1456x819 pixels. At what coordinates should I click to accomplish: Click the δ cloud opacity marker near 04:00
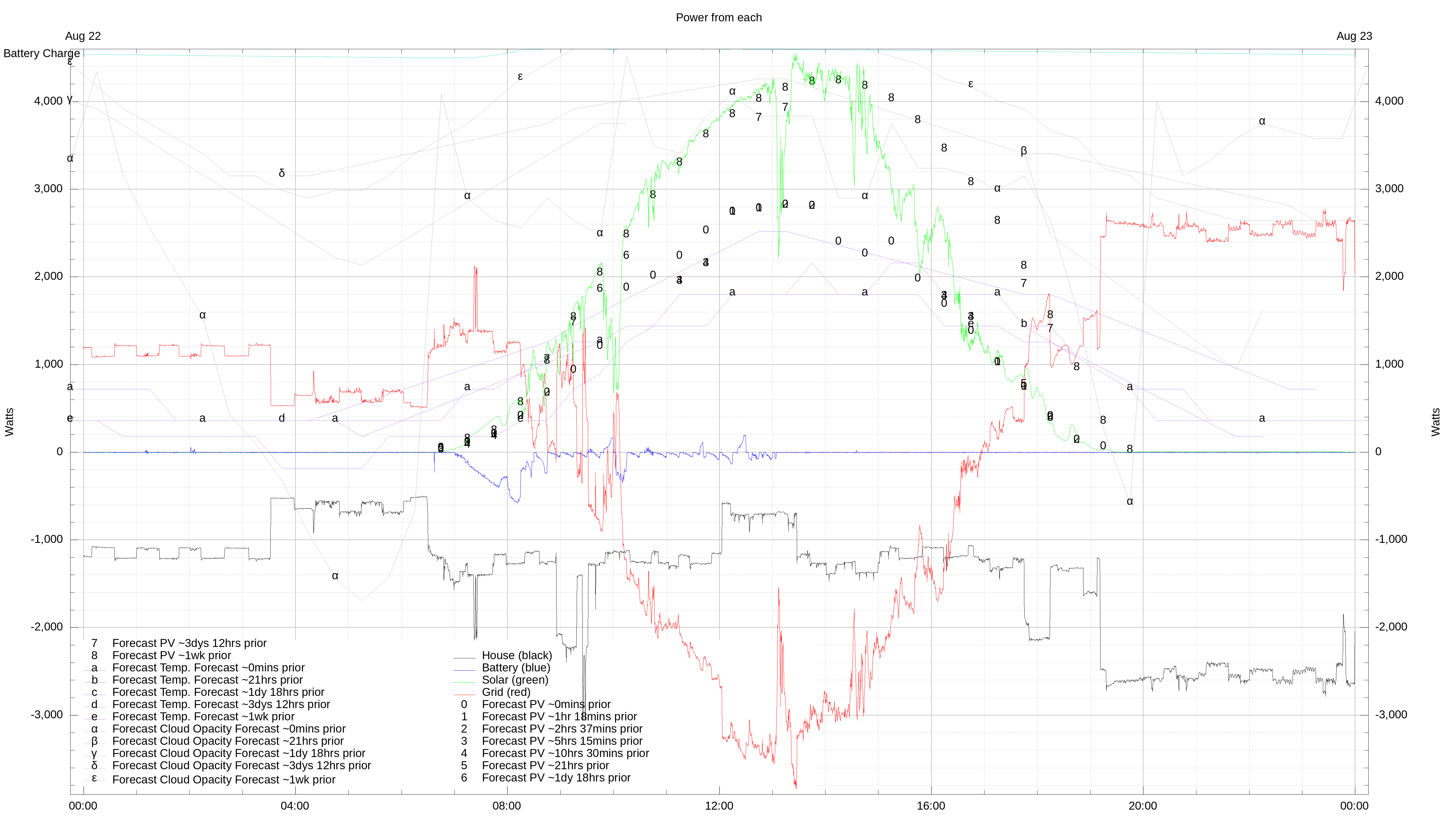coord(282,173)
